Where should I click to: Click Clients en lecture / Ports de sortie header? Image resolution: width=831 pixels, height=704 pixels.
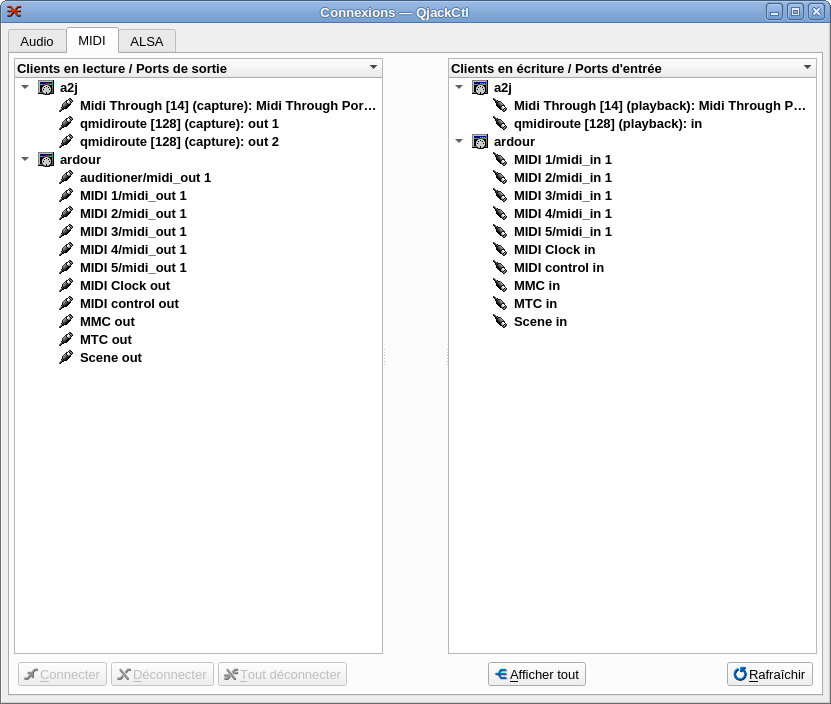(198, 68)
